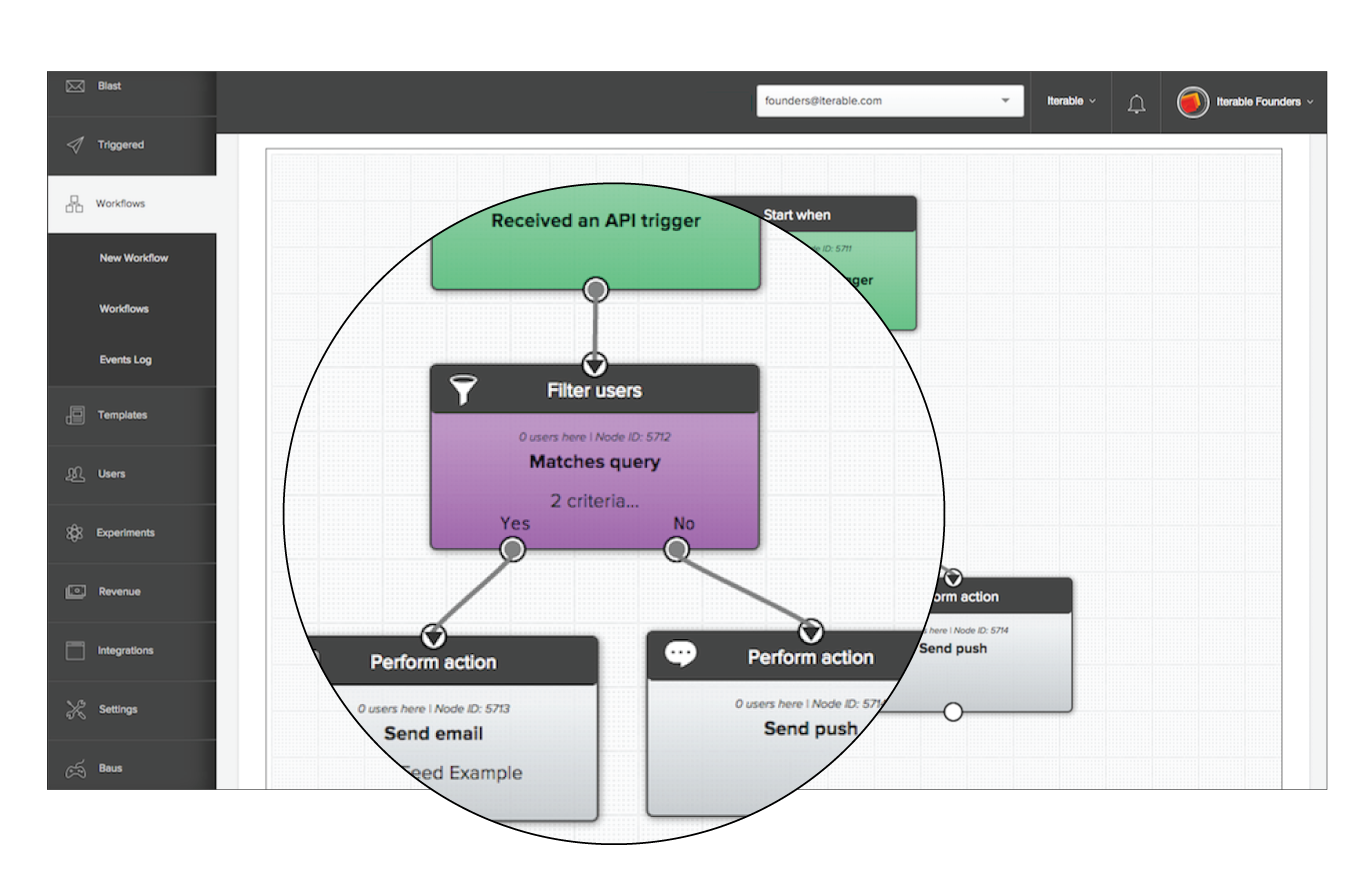This screenshot has width=1368, height=888.
Task: Open the founders@iterable.com email dropdown
Action: coord(890,101)
